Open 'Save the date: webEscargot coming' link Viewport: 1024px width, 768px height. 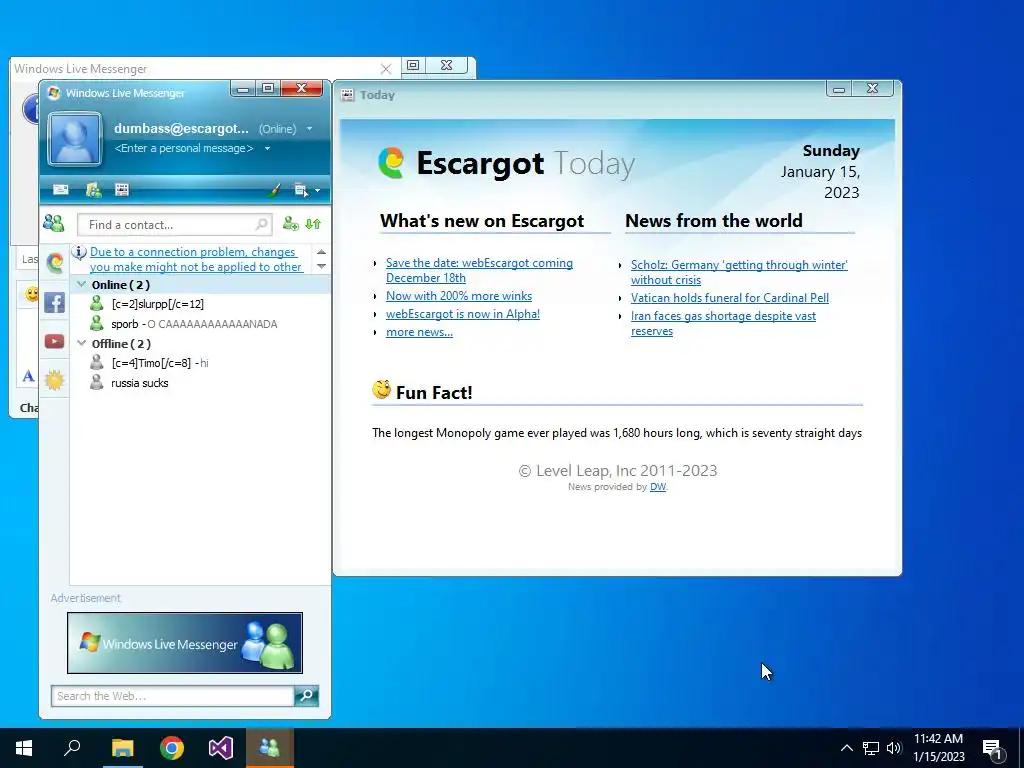click(x=479, y=270)
